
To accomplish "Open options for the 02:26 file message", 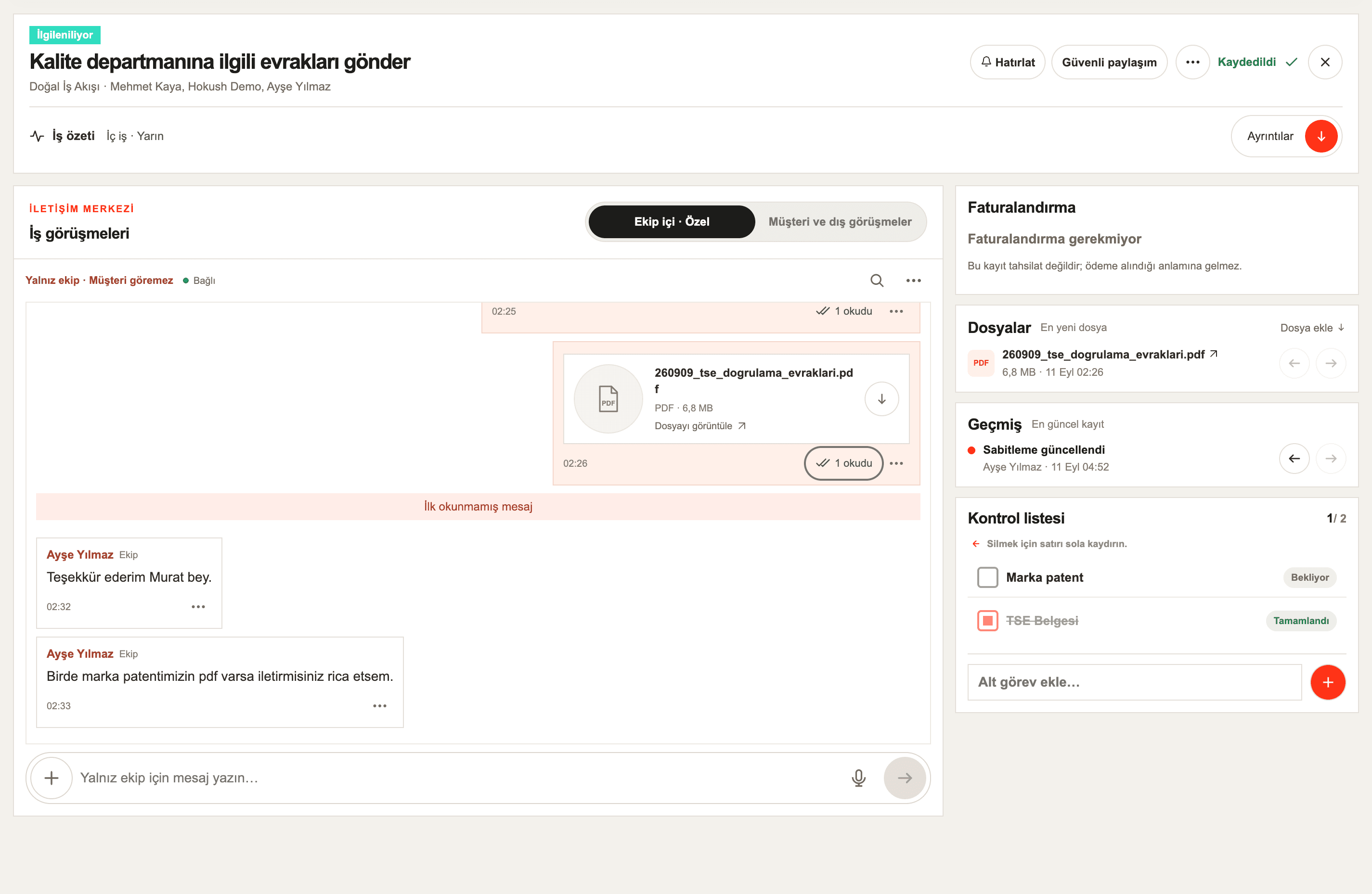I will pyautogui.click(x=896, y=463).
